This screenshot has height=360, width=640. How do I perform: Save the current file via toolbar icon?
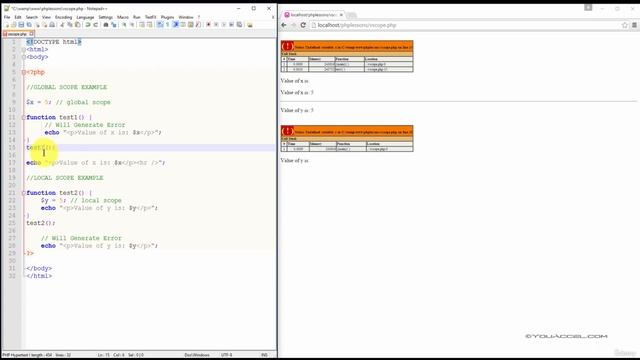pos(21,25)
